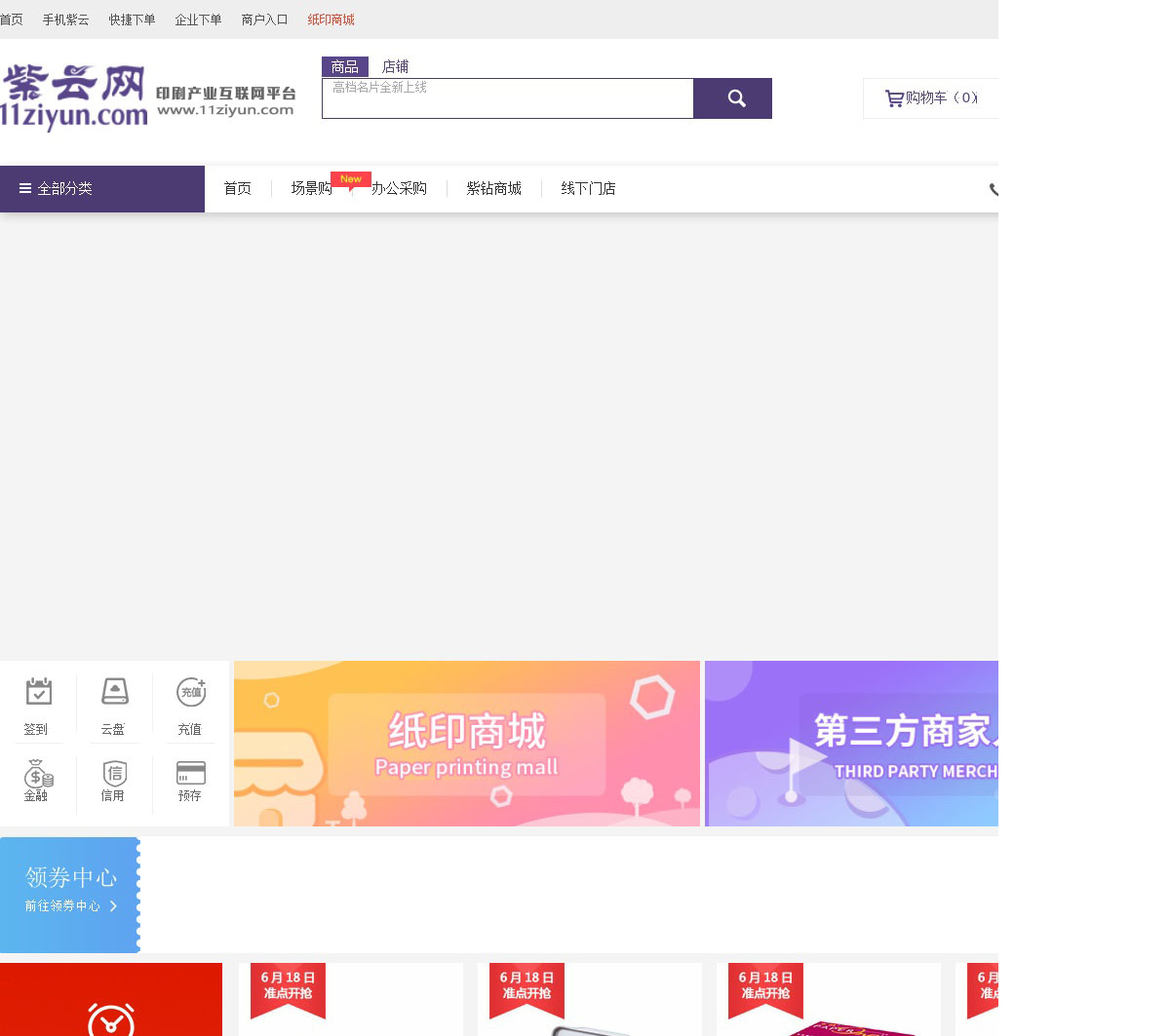Open the 预存 card deposit icon
Viewport: 1170px width, 1036px height.
[190, 774]
